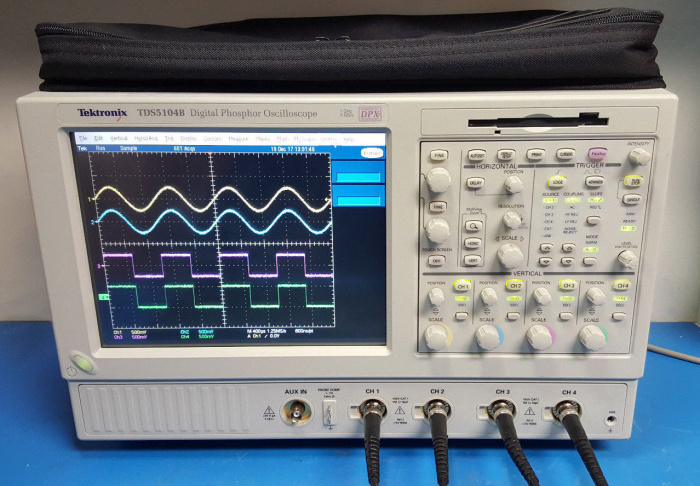700x486 pixels.
Task: Click the Buttons control at screen top-right
Action: tap(371, 152)
